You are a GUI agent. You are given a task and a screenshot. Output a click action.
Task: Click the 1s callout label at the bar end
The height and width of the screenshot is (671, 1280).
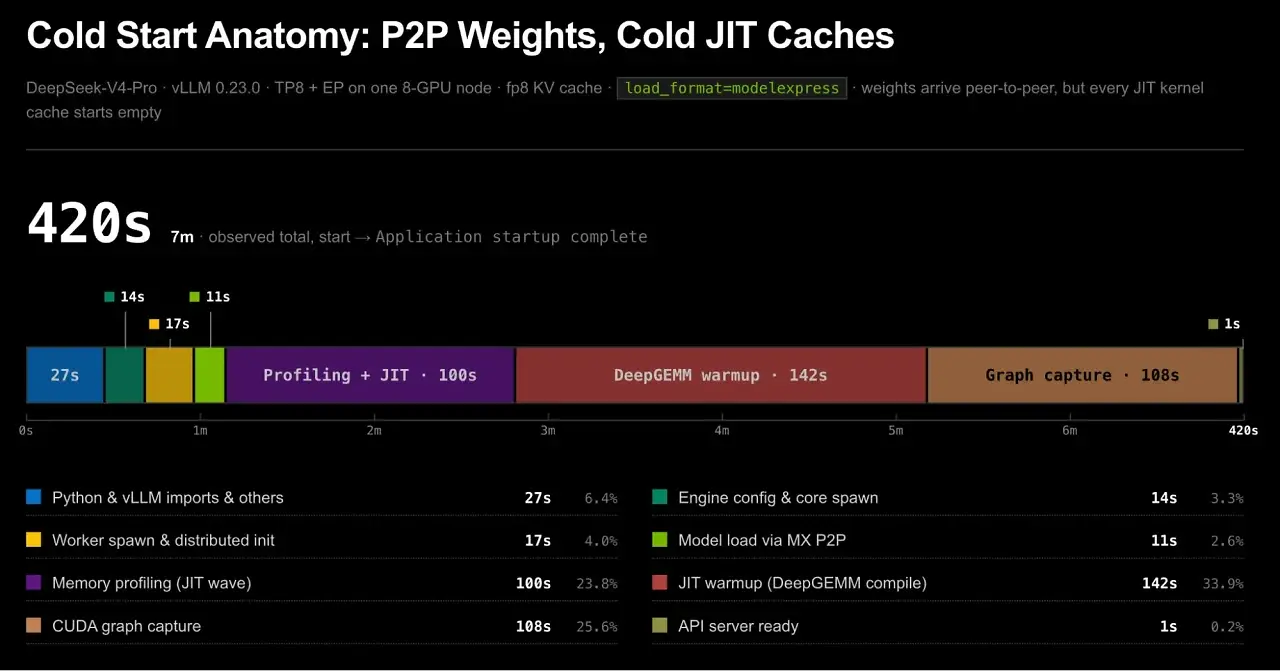coord(1224,324)
